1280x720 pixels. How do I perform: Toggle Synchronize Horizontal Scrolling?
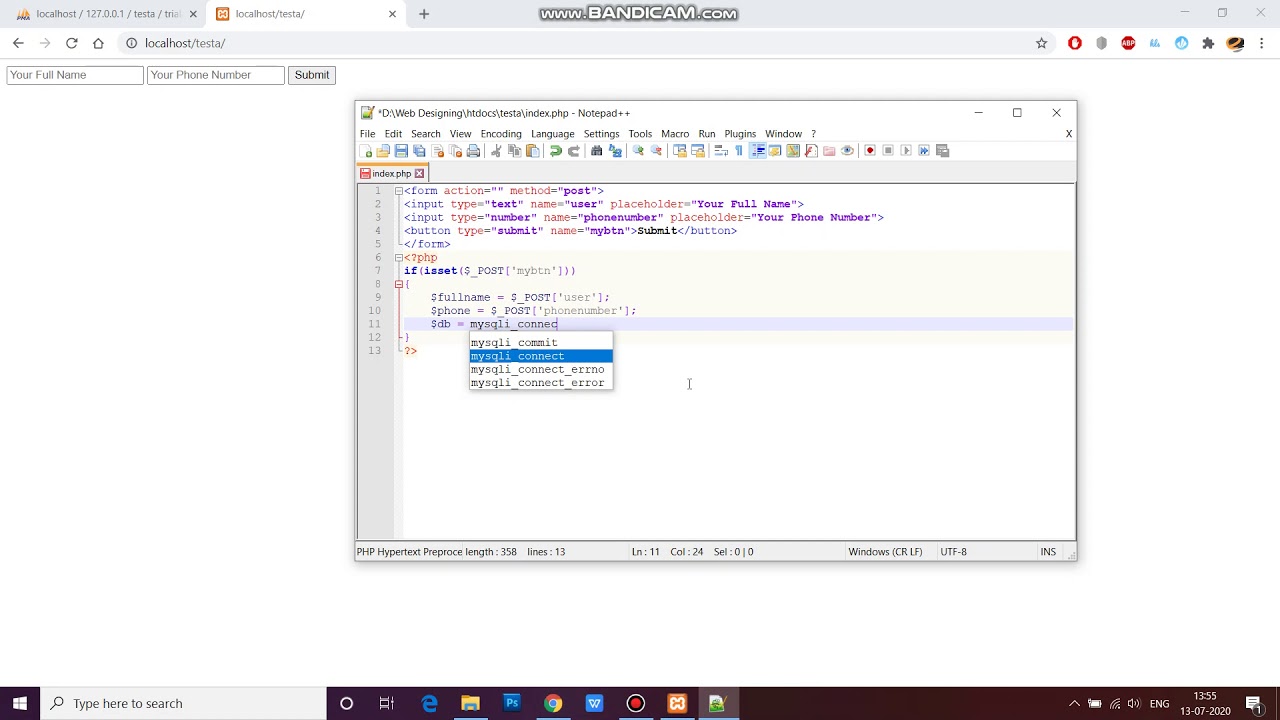(697, 151)
